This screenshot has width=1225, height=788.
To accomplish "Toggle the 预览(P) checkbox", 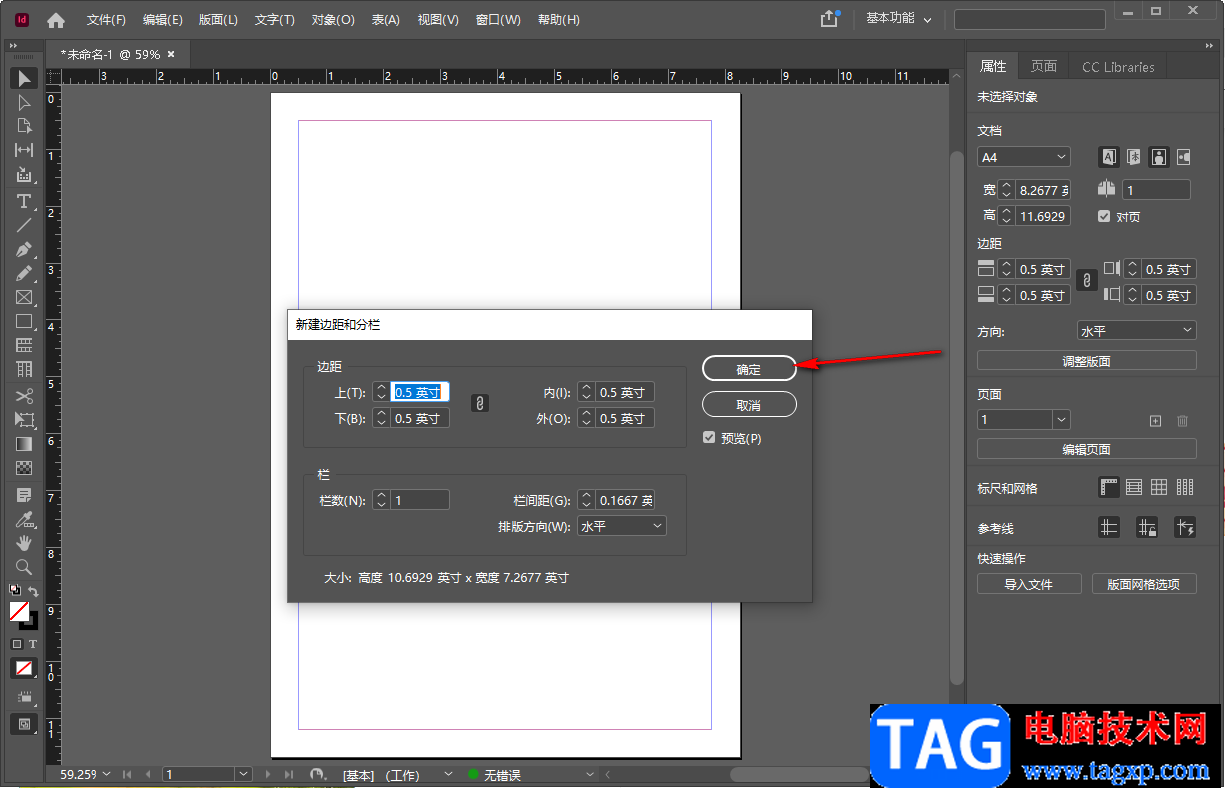I will pyautogui.click(x=709, y=438).
